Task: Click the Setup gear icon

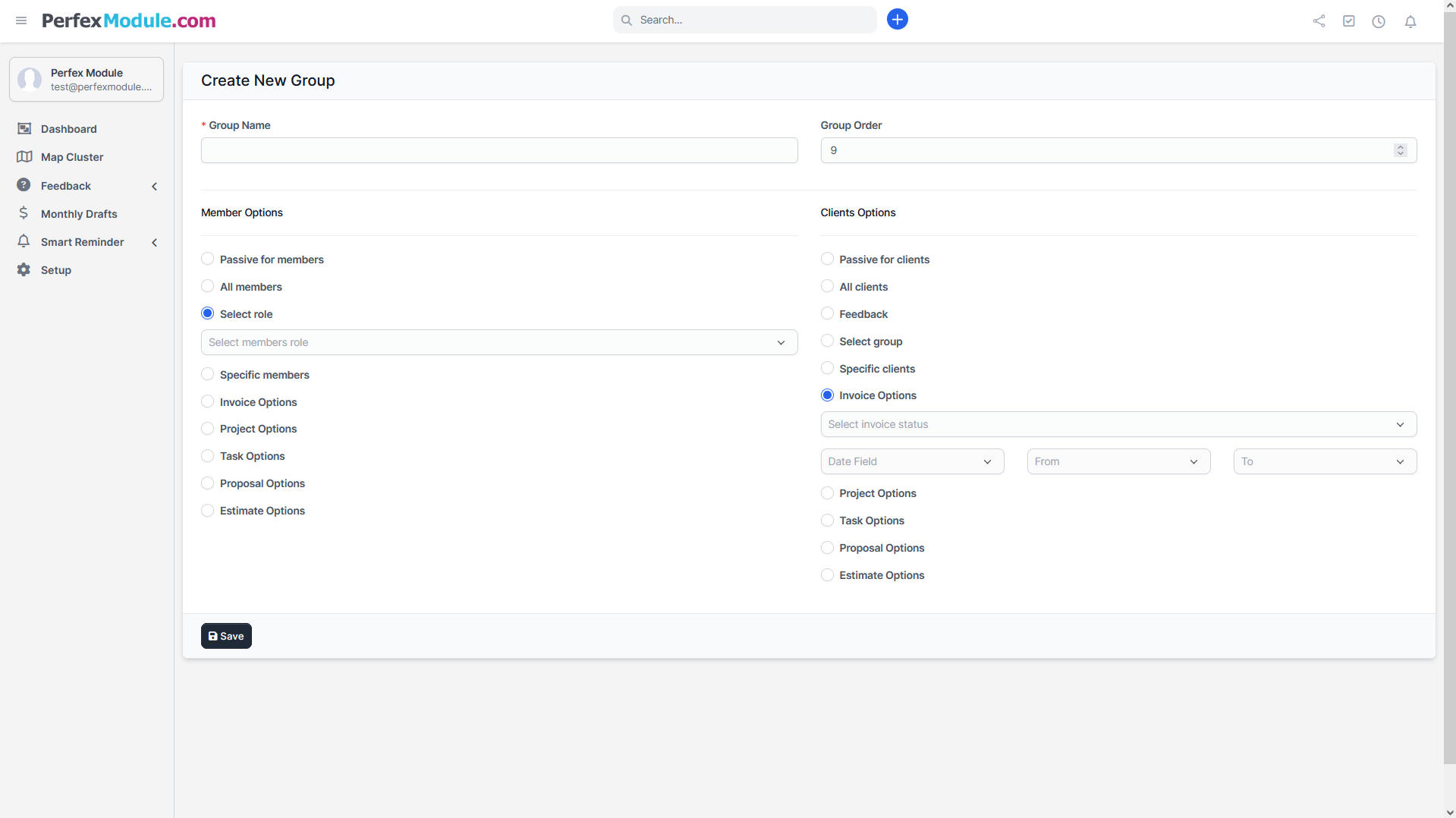Action: click(x=24, y=270)
